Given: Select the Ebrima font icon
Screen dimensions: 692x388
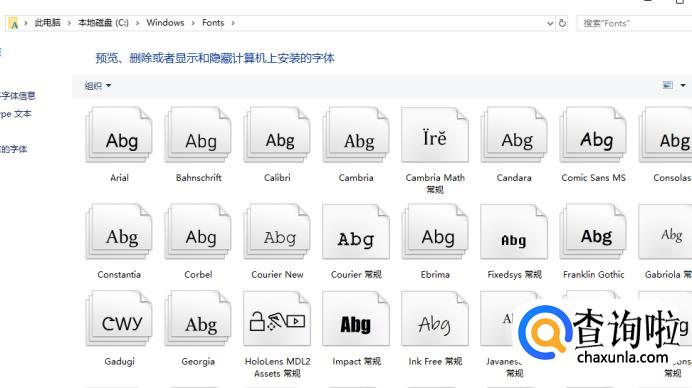Looking at the screenshot, I should 435,232.
